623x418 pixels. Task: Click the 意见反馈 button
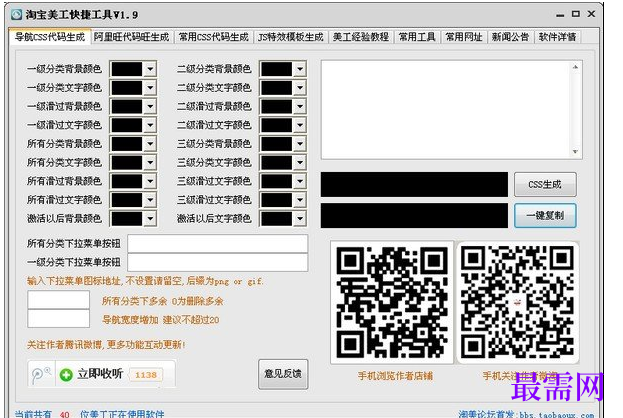283,374
